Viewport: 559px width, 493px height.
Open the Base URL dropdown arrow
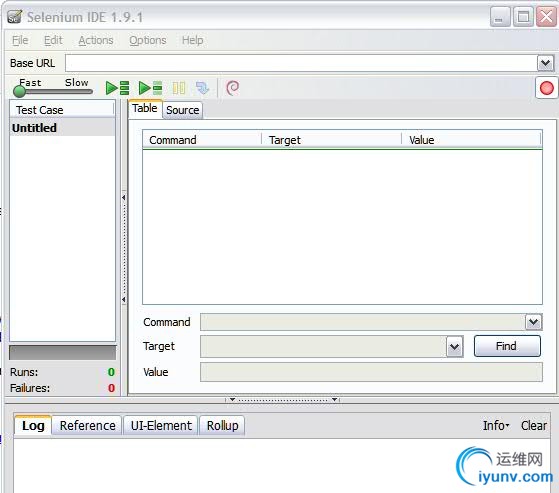pyautogui.click(x=545, y=63)
